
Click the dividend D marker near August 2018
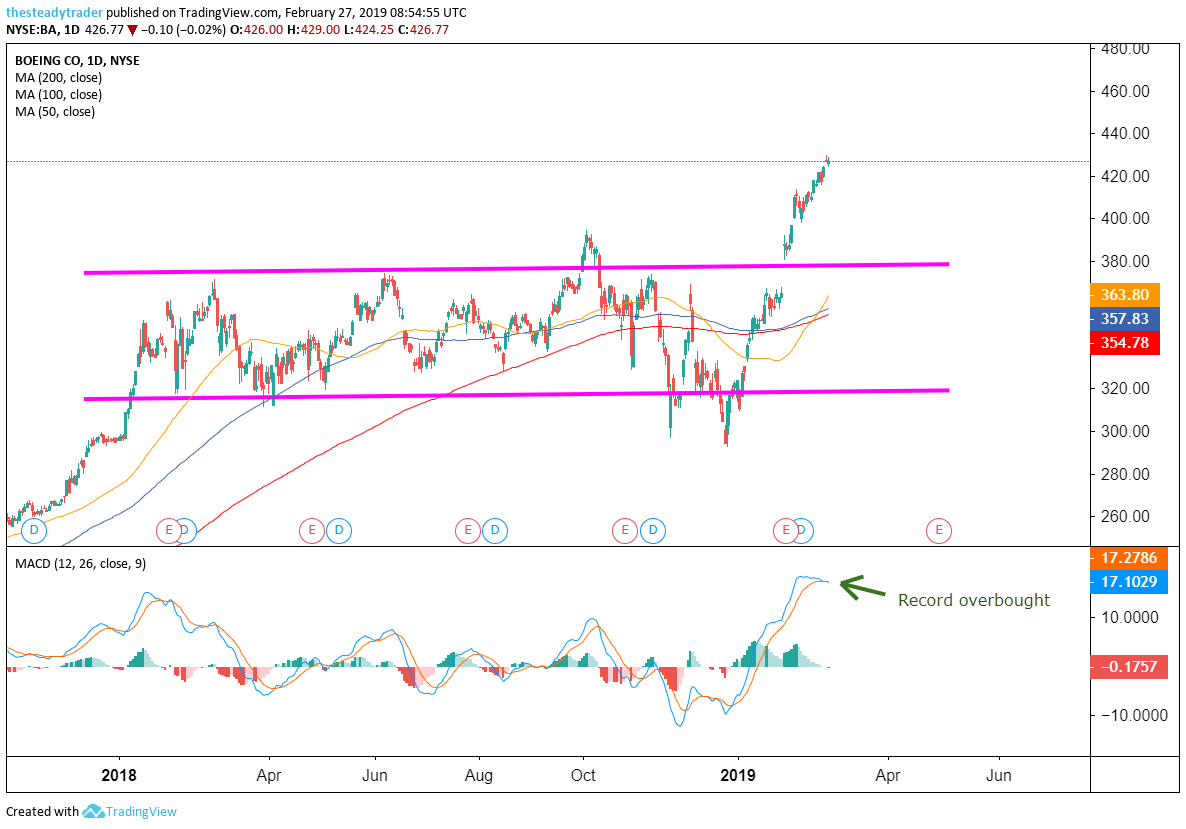[x=495, y=530]
